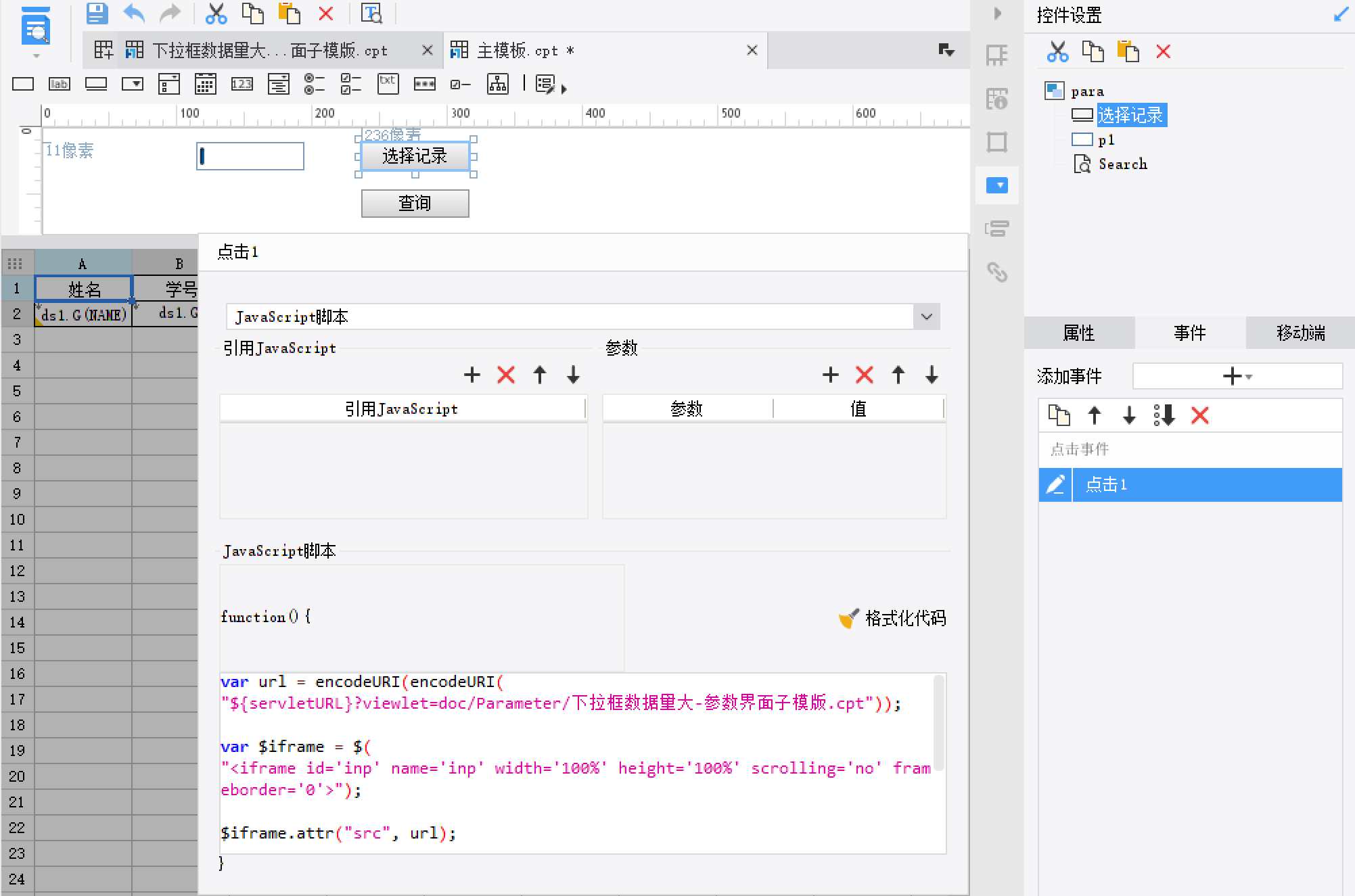Viewport: 1355px width, 896px height.
Task: Switch to the 属性 tab
Action: click(1078, 333)
